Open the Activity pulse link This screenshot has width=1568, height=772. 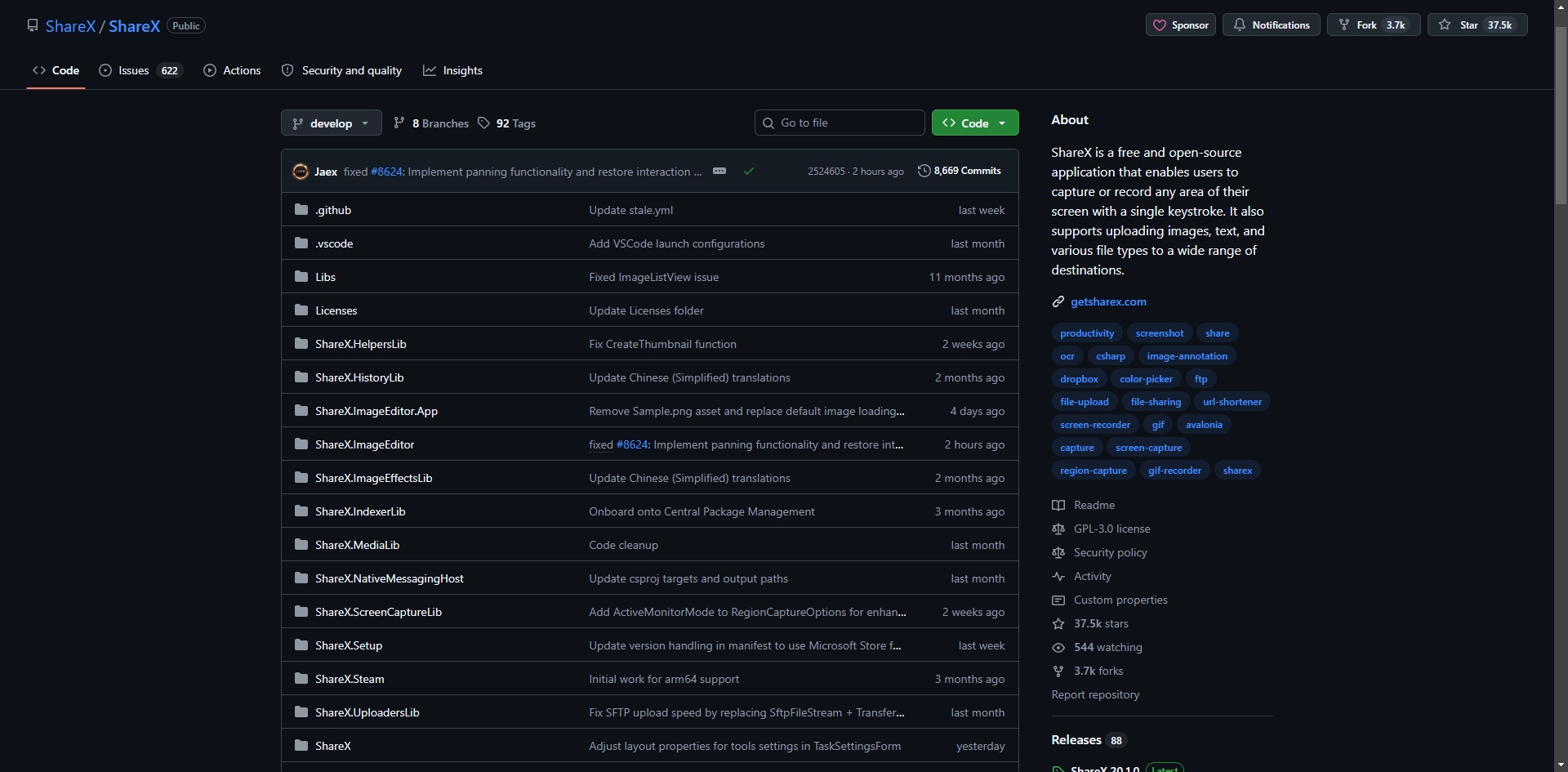pyautogui.click(x=1082, y=576)
